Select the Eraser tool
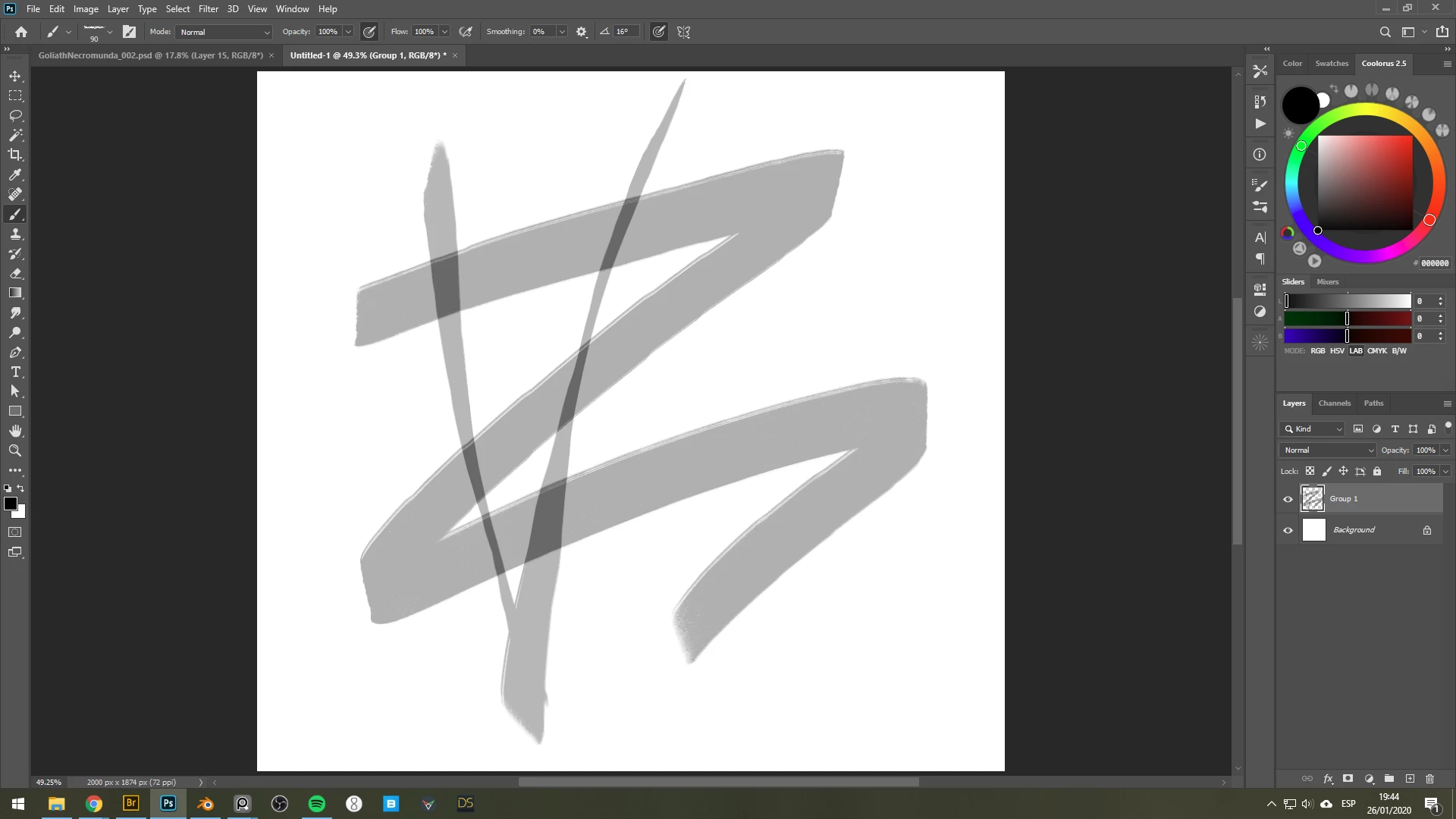The width and height of the screenshot is (1456, 819). tap(15, 273)
